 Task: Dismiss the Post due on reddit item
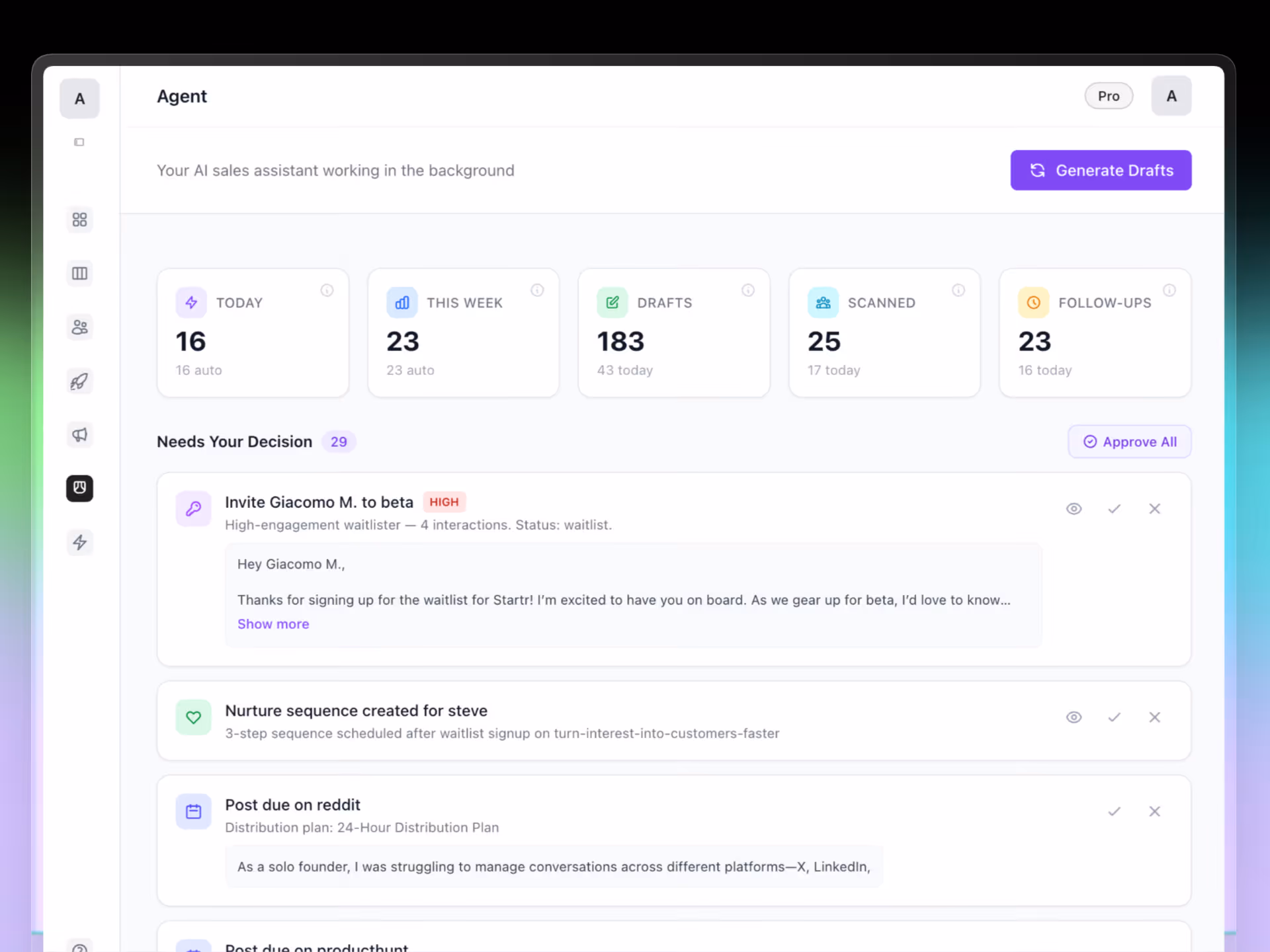coord(1154,811)
